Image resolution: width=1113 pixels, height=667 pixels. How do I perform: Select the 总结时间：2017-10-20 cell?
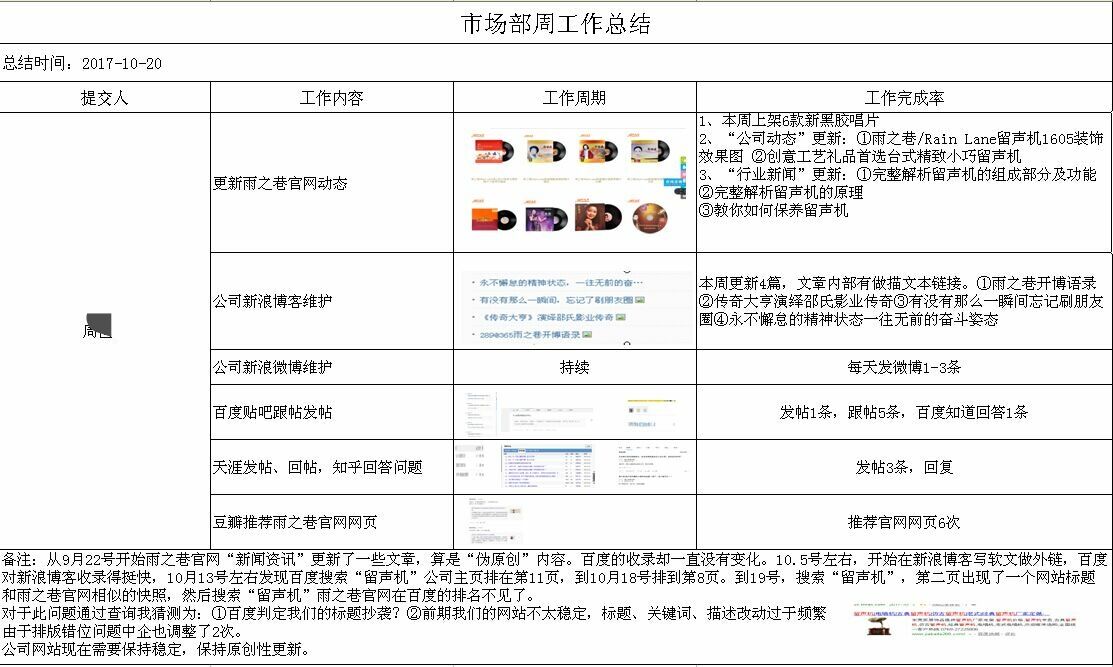tap(556, 63)
